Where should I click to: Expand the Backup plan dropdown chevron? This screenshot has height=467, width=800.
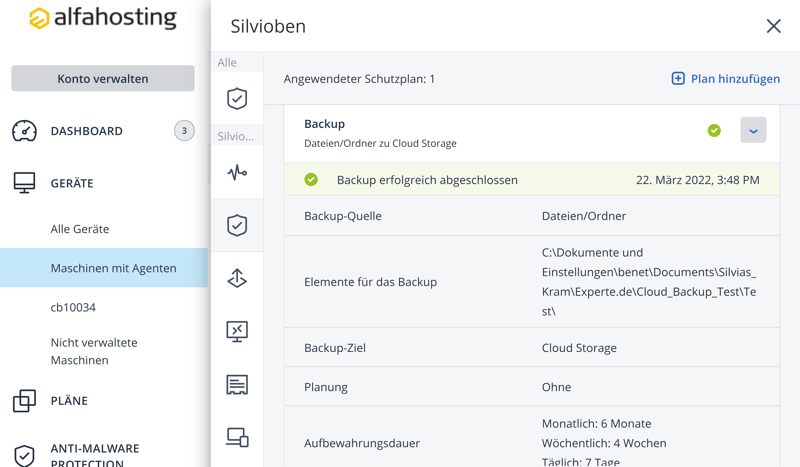click(753, 130)
